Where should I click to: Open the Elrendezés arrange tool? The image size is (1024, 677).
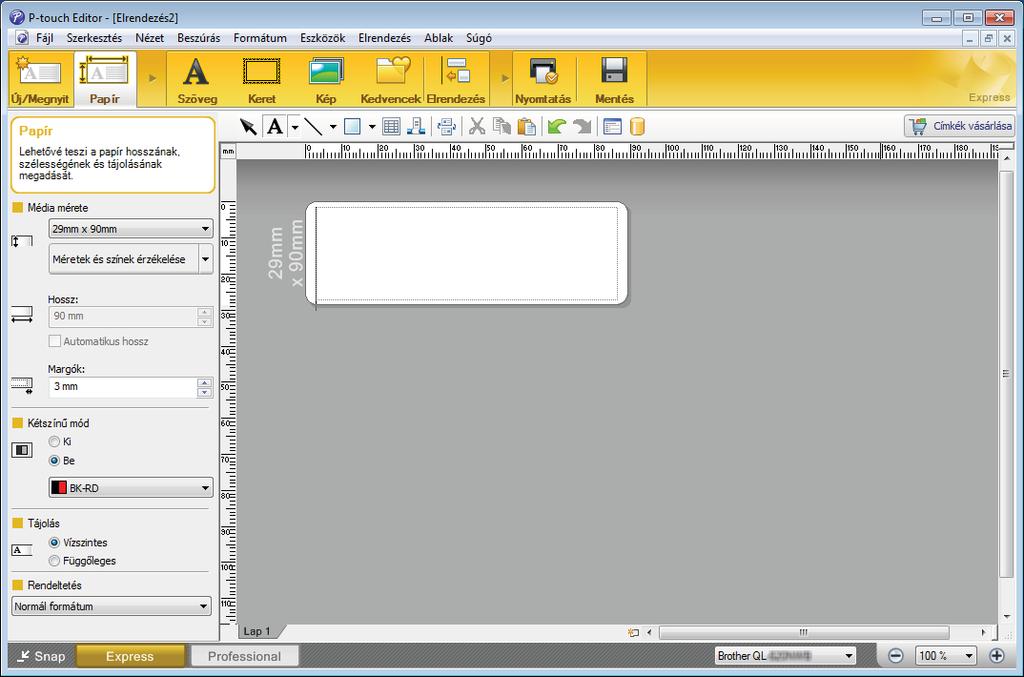[x=456, y=80]
